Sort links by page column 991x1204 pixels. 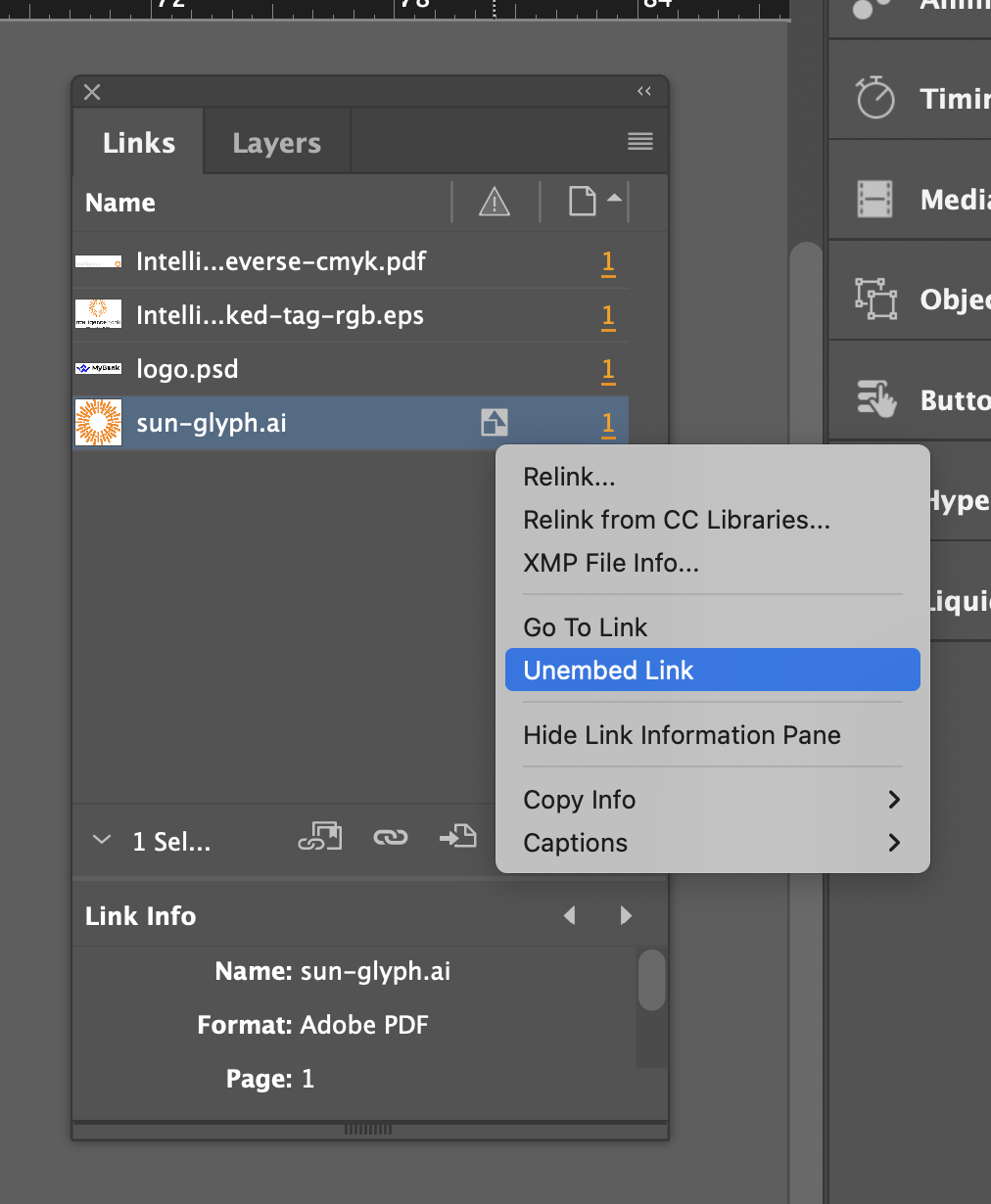pos(584,203)
